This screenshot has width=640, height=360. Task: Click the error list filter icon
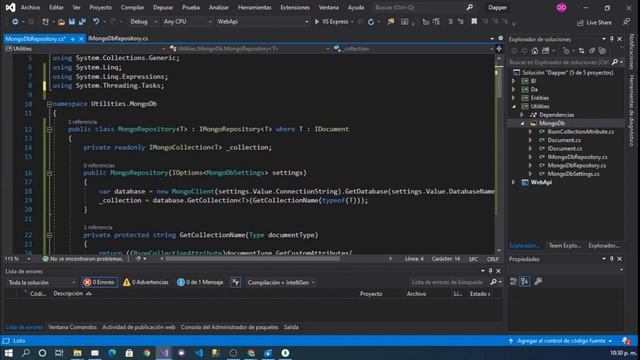tap(236, 282)
